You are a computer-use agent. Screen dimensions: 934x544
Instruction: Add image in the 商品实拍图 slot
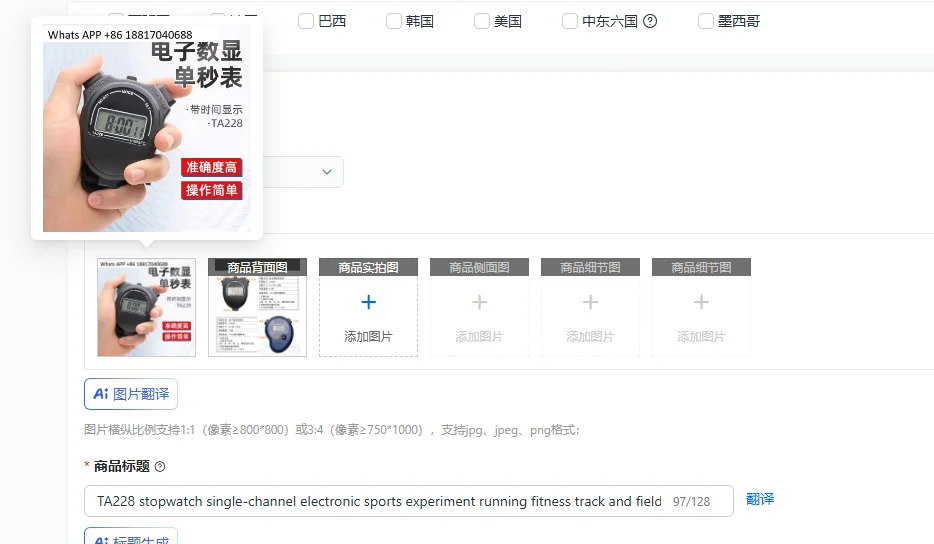(368, 307)
